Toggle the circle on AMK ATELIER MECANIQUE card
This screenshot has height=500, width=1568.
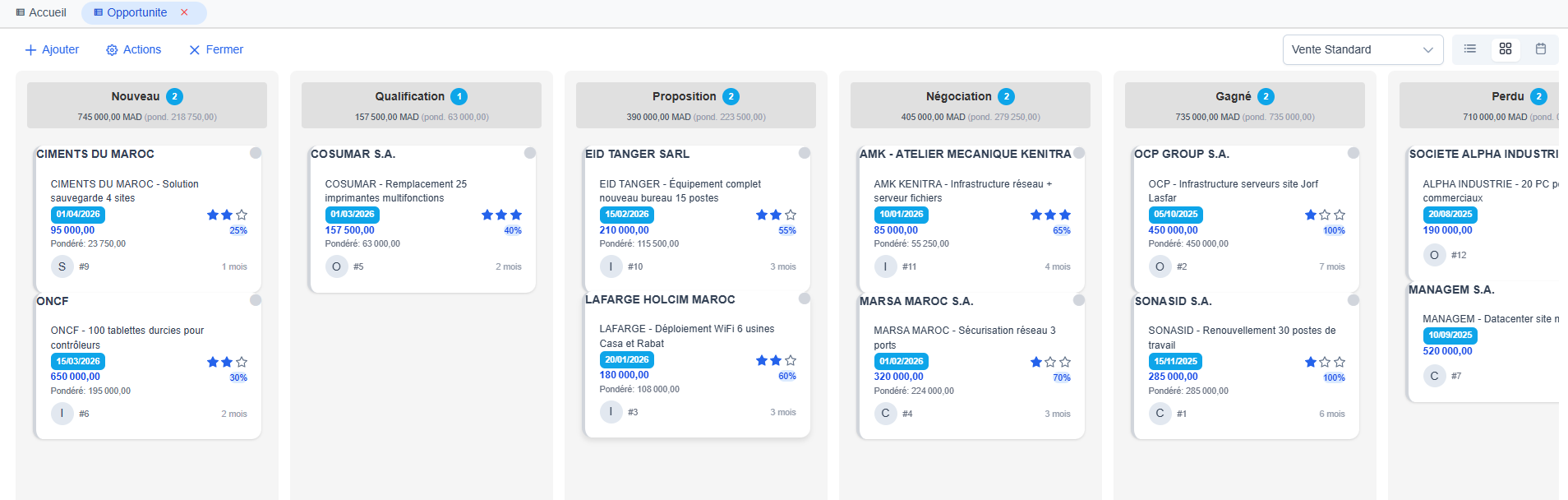coord(1079,153)
